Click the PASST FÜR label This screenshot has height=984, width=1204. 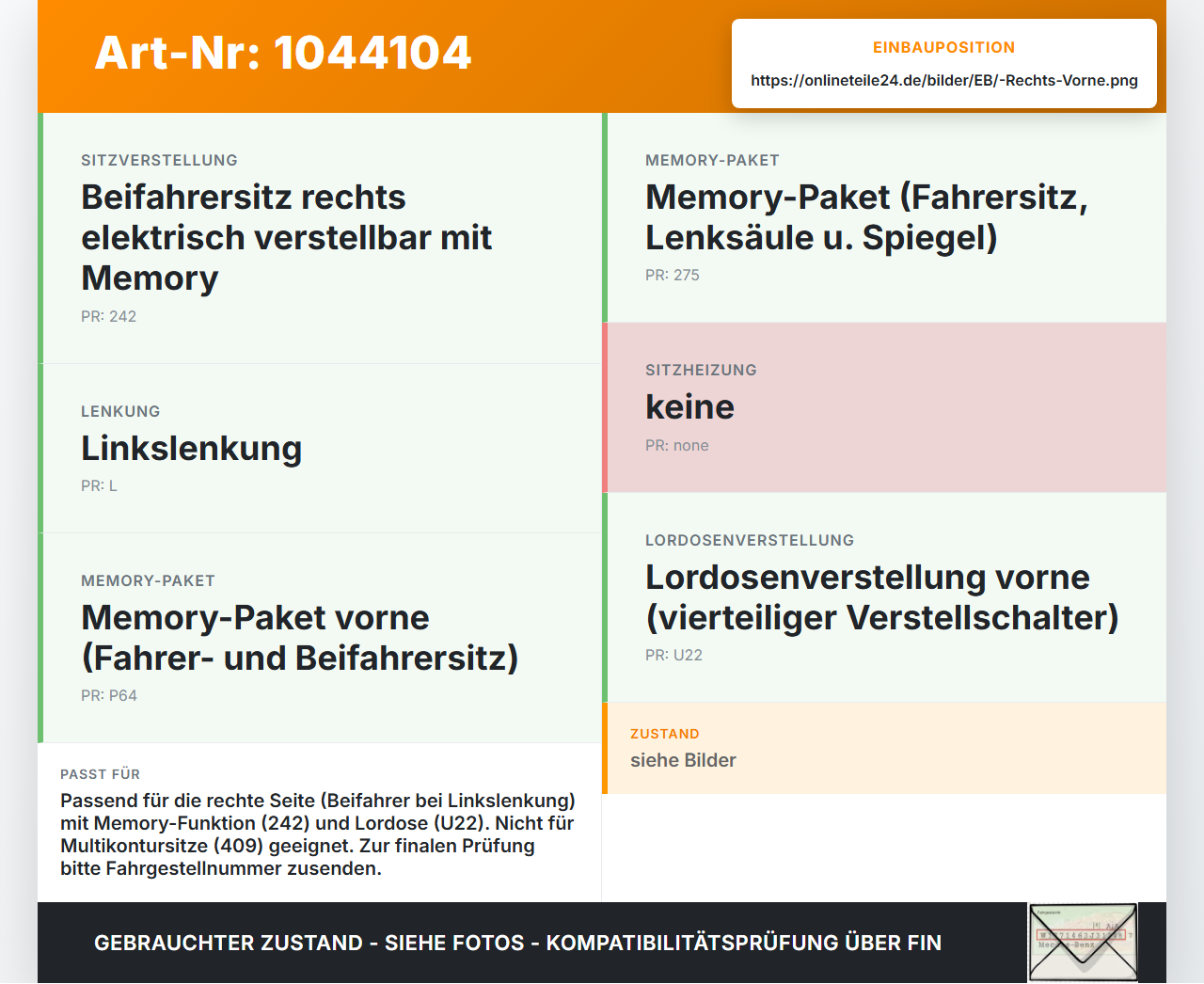click(100, 774)
